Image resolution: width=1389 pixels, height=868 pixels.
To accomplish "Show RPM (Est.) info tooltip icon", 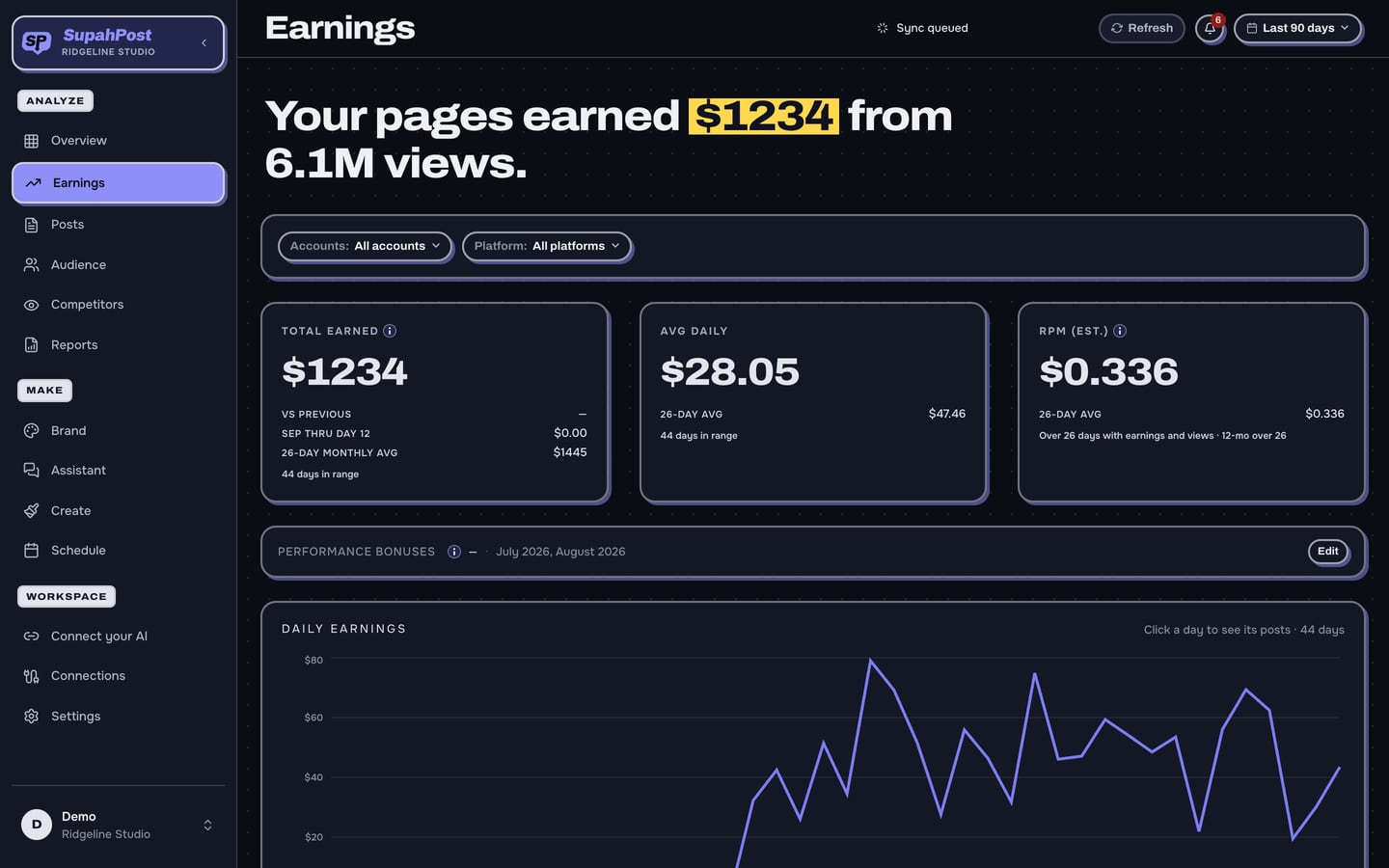I will pos(1120,331).
